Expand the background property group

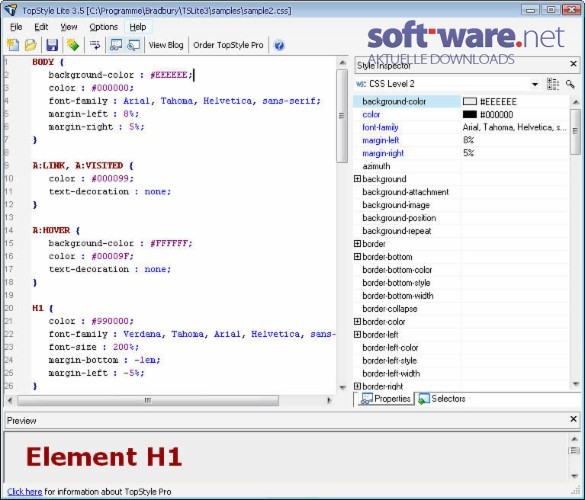click(x=357, y=179)
